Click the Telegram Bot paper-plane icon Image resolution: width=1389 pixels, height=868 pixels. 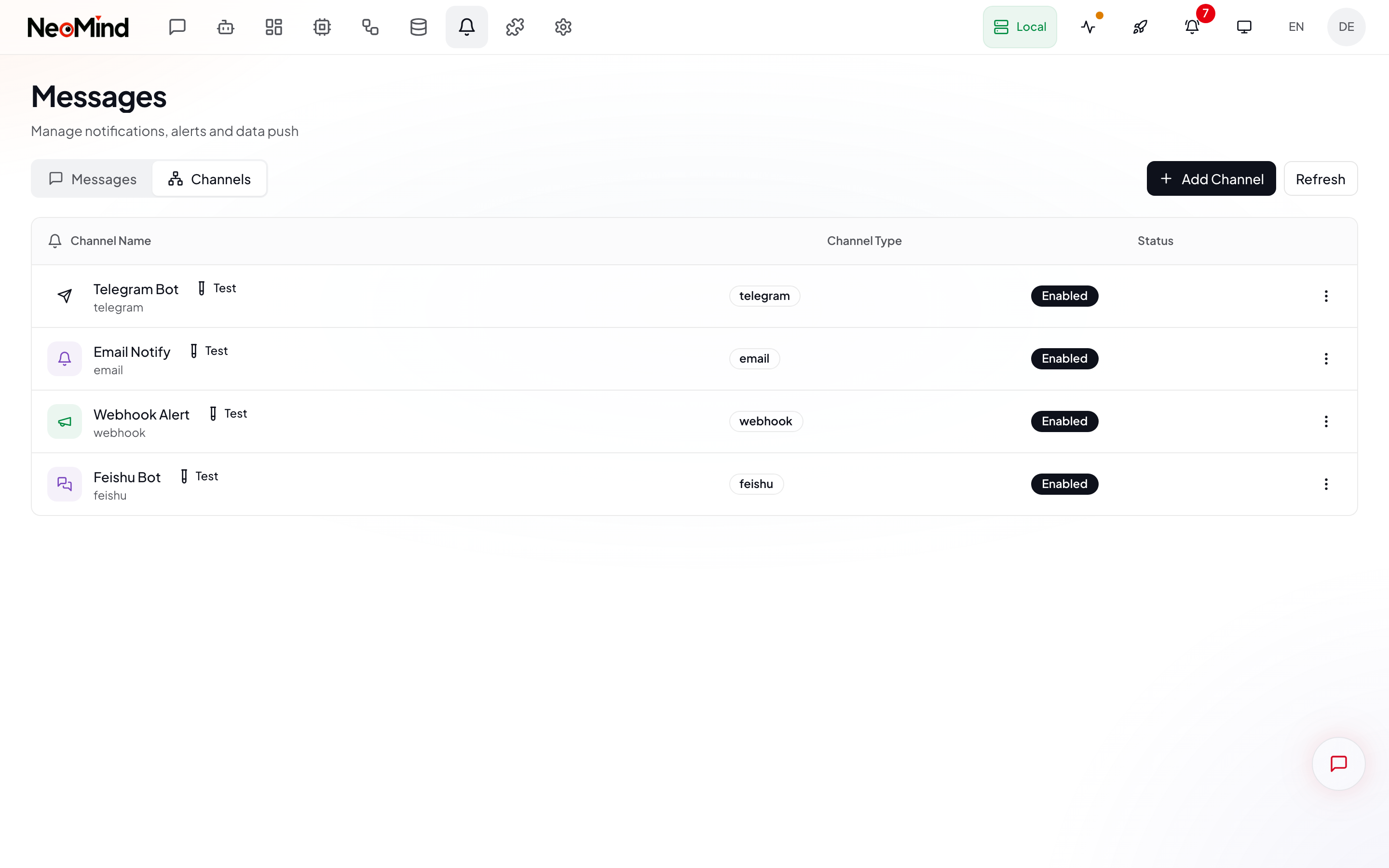pyautogui.click(x=65, y=296)
